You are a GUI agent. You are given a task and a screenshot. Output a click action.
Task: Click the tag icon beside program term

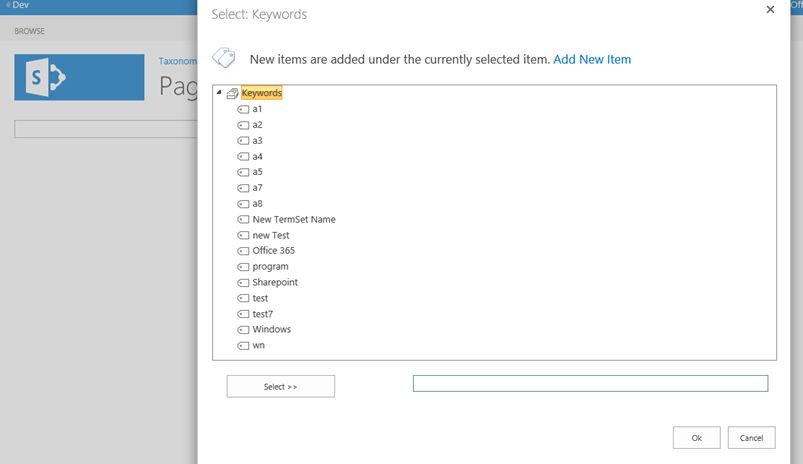[x=243, y=267]
